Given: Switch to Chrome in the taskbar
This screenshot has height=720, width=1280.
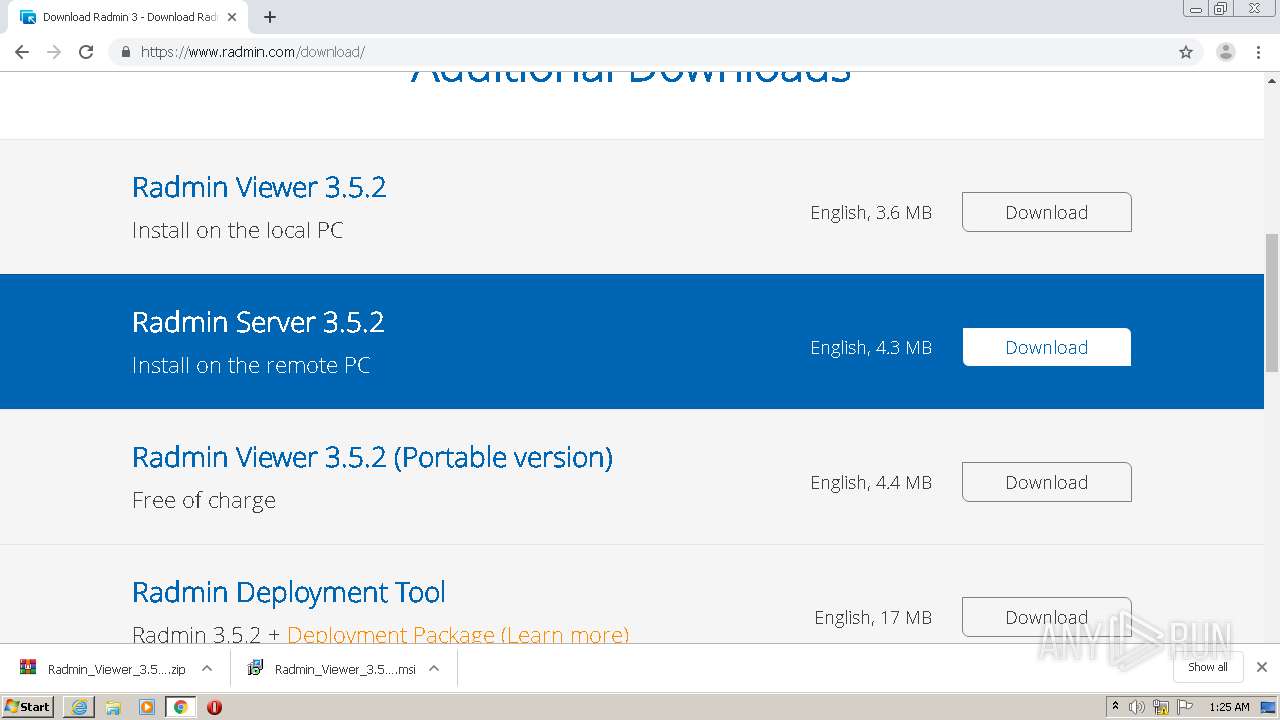Looking at the screenshot, I should 180,707.
